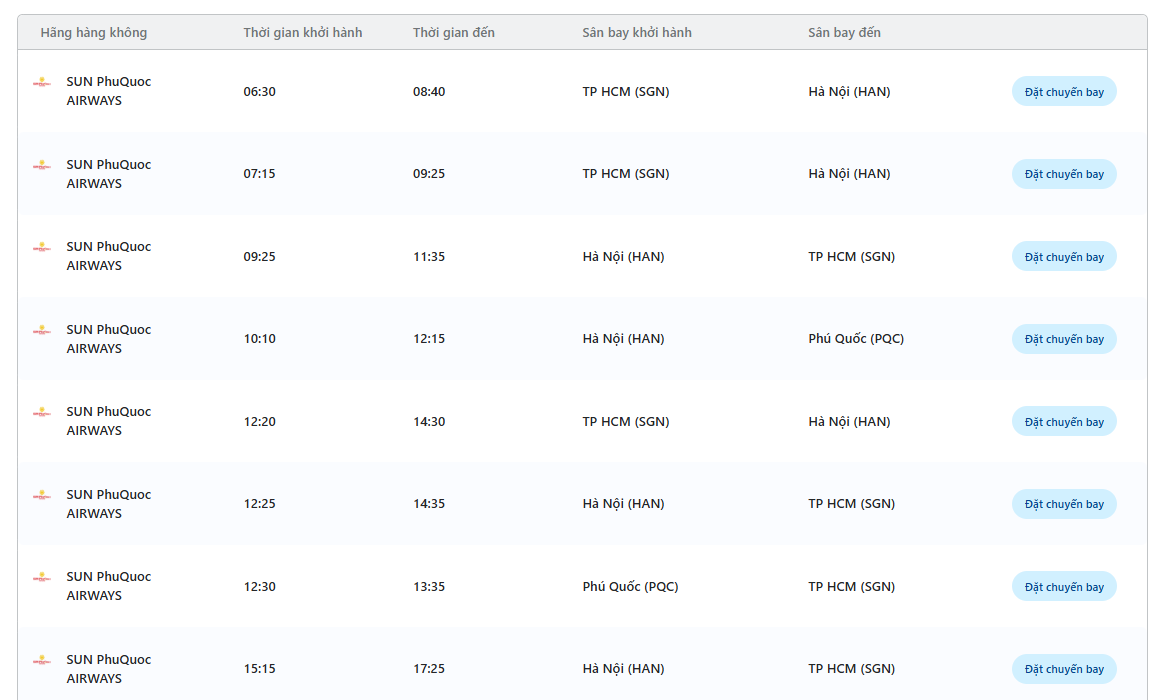Book the 09:25 Hà Nội to TP HCM flight
Image resolution: width=1166 pixels, height=700 pixels.
pos(1064,257)
